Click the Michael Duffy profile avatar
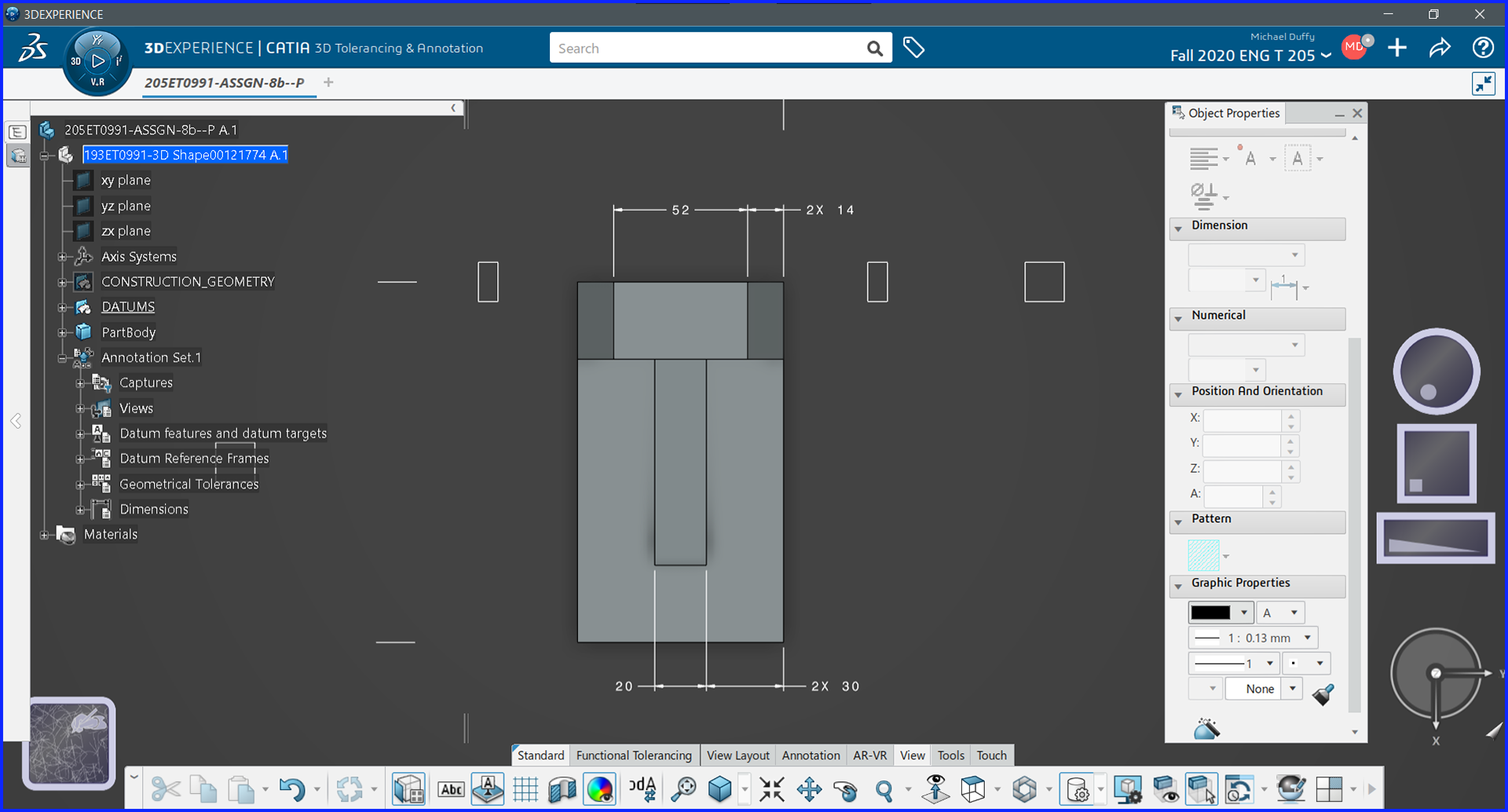This screenshot has height=812, width=1508. pyautogui.click(x=1356, y=47)
